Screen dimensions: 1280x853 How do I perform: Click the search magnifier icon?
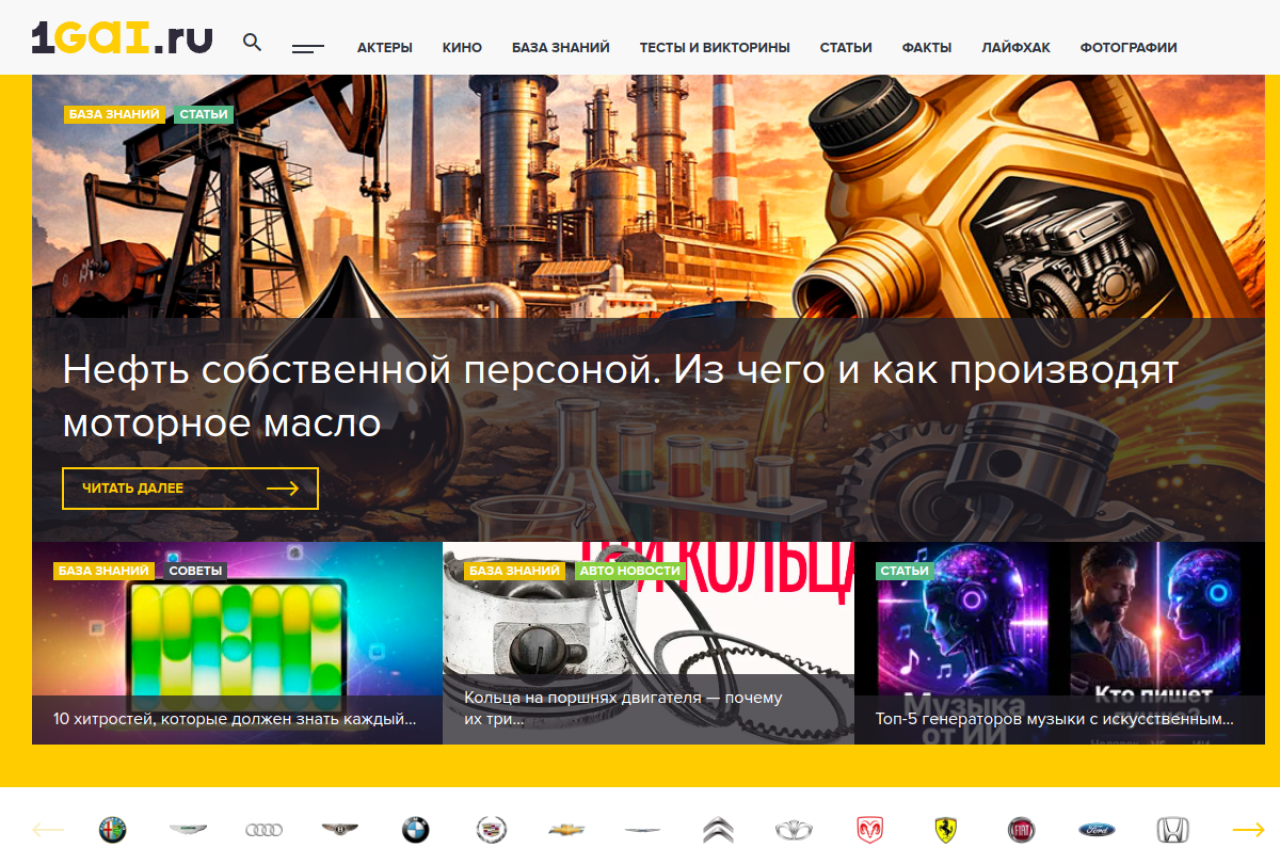[252, 42]
